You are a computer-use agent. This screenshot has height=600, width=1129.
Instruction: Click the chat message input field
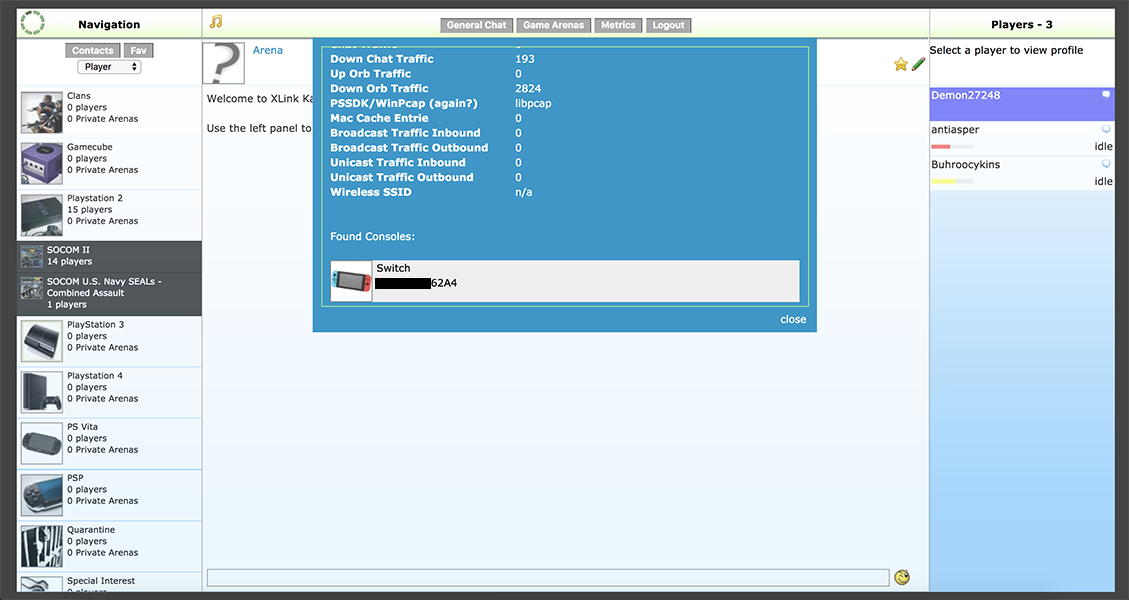click(x=548, y=577)
